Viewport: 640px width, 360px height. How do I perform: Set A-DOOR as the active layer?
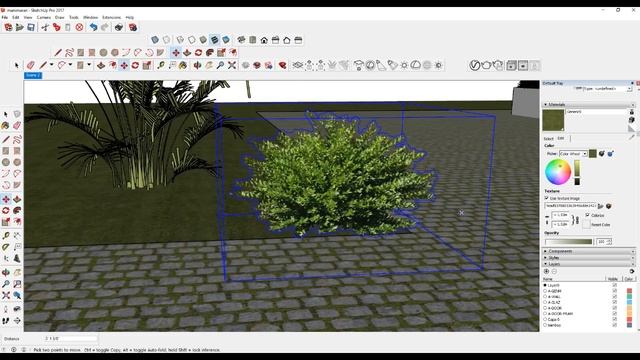click(545, 308)
